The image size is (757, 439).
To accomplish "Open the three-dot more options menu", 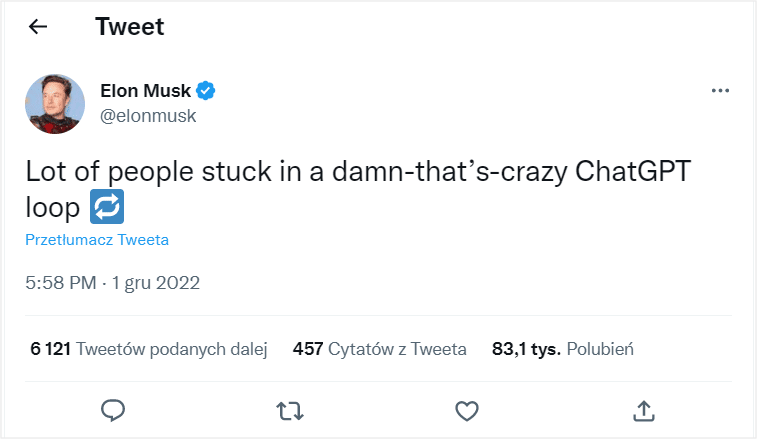I will 720,91.
